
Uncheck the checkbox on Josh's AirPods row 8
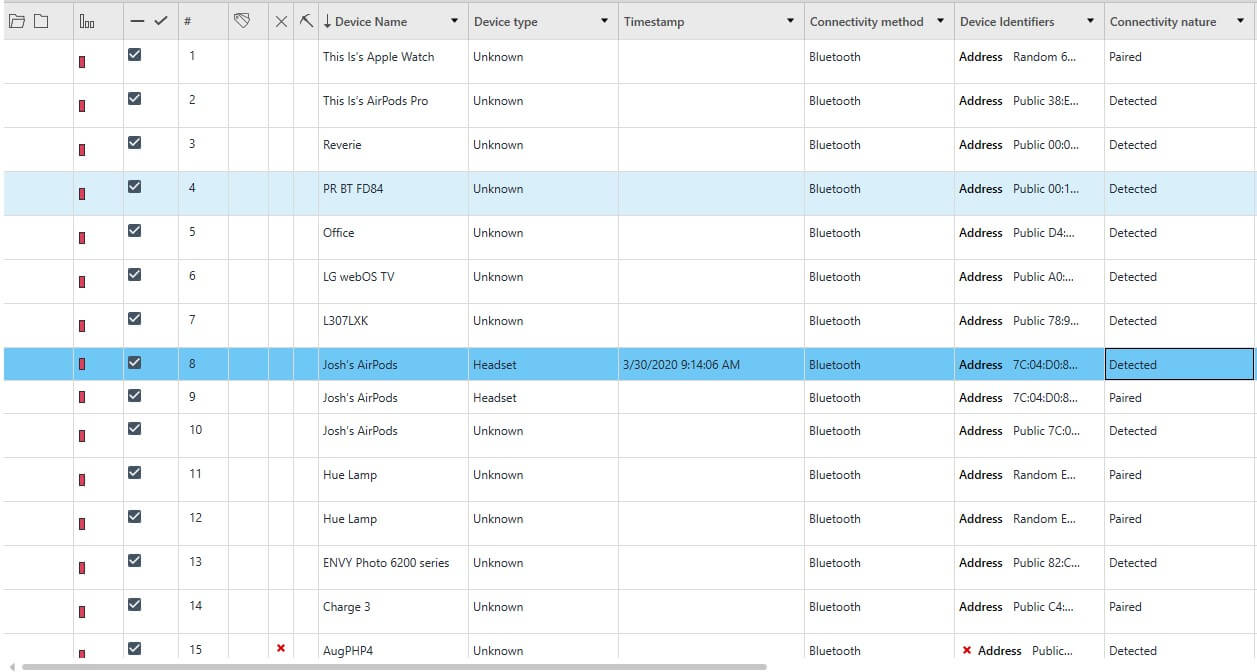[133, 364]
